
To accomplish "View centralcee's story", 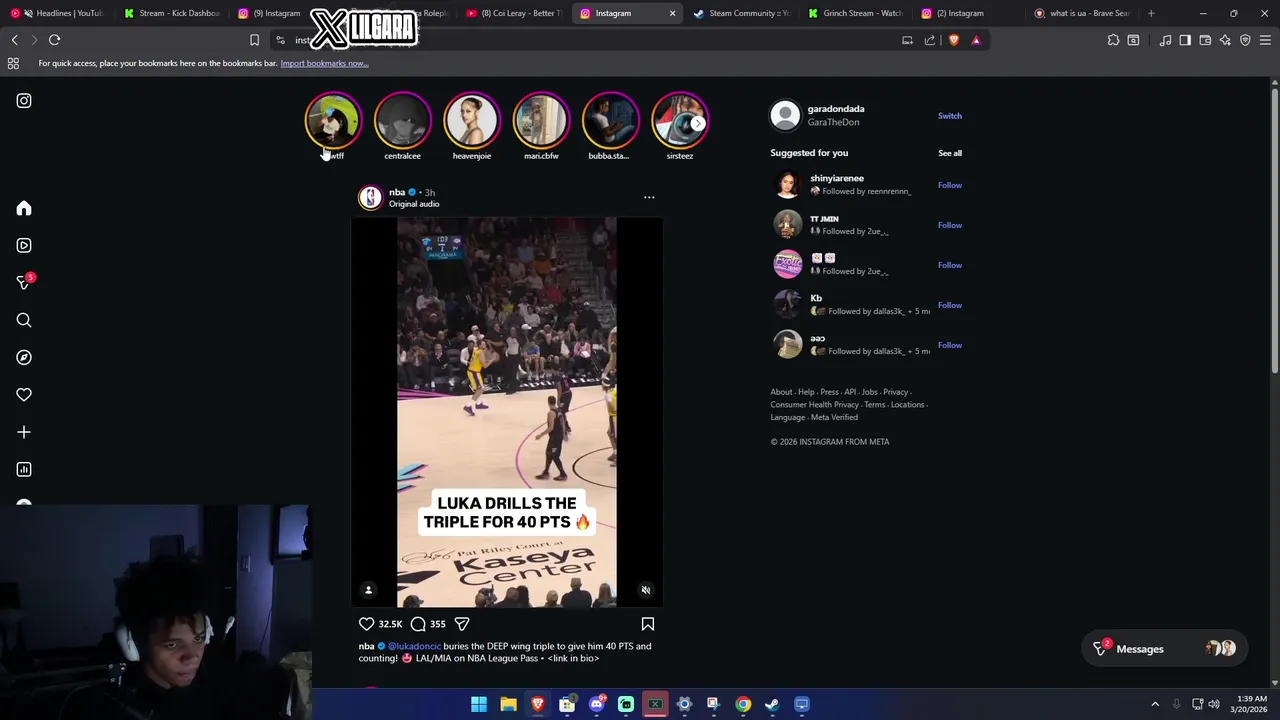I will [x=402, y=121].
